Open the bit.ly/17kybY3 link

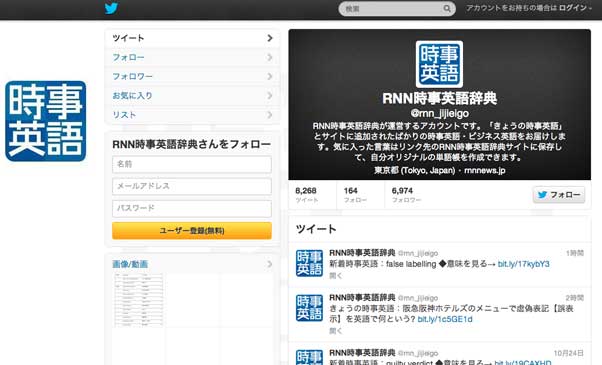[524, 264]
